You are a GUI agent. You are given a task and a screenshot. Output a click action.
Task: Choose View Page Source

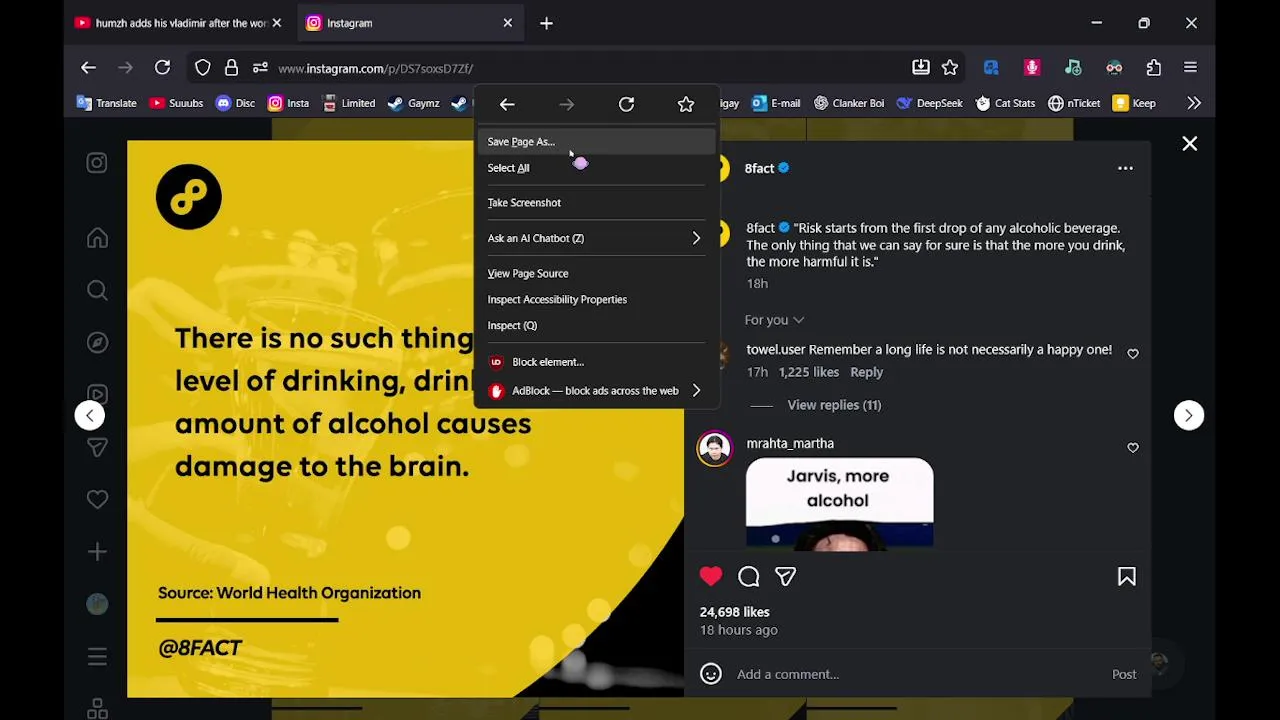pos(596,273)
